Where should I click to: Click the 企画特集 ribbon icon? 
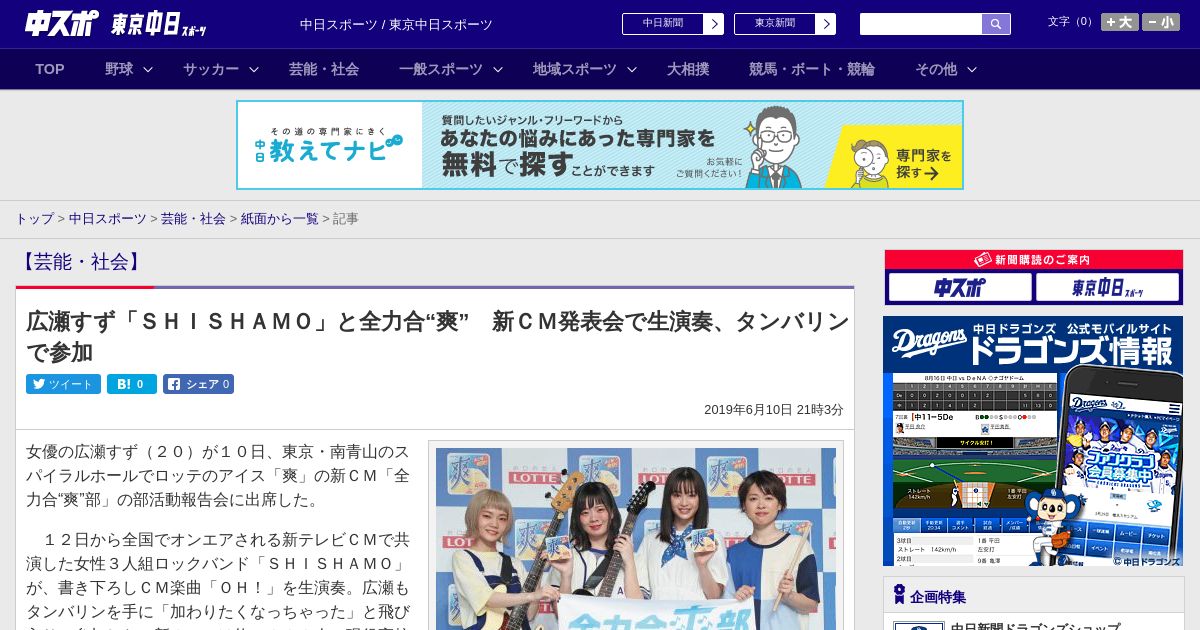pos(899,595)
